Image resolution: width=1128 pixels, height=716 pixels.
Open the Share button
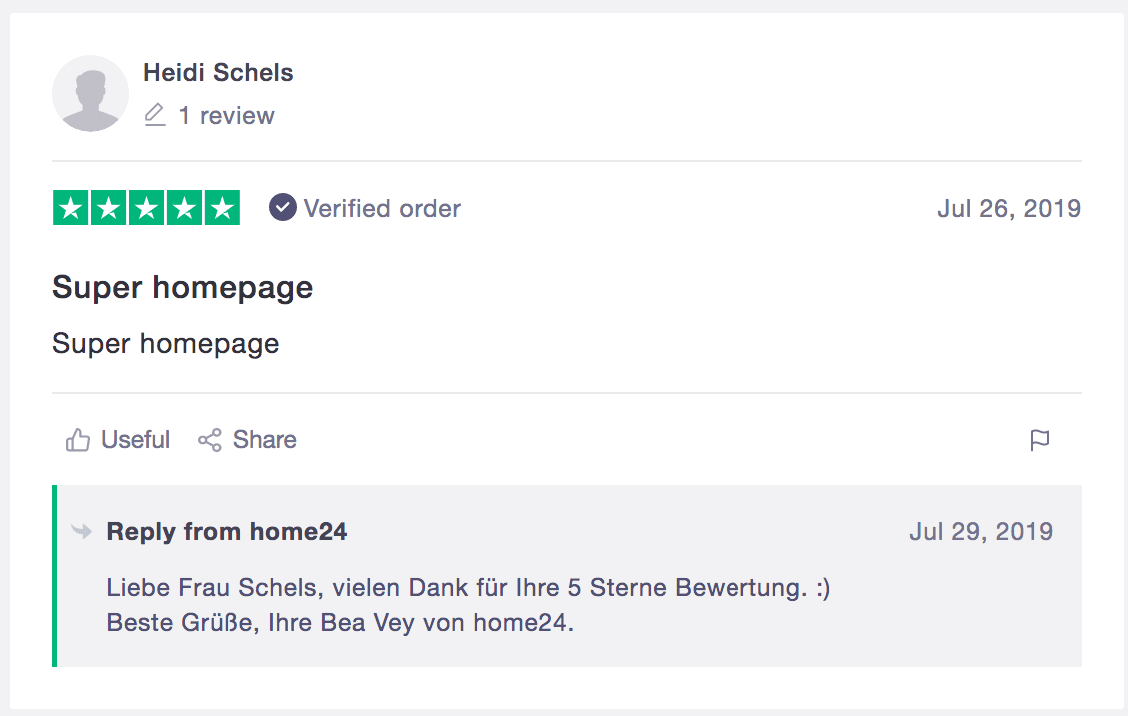pos(247,440)
